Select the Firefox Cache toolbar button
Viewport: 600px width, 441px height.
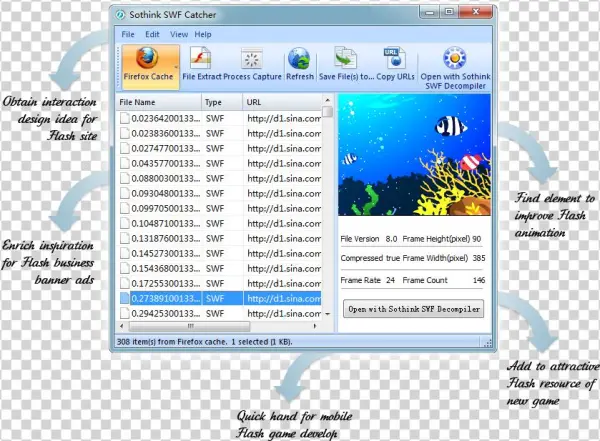click(149, 66)
